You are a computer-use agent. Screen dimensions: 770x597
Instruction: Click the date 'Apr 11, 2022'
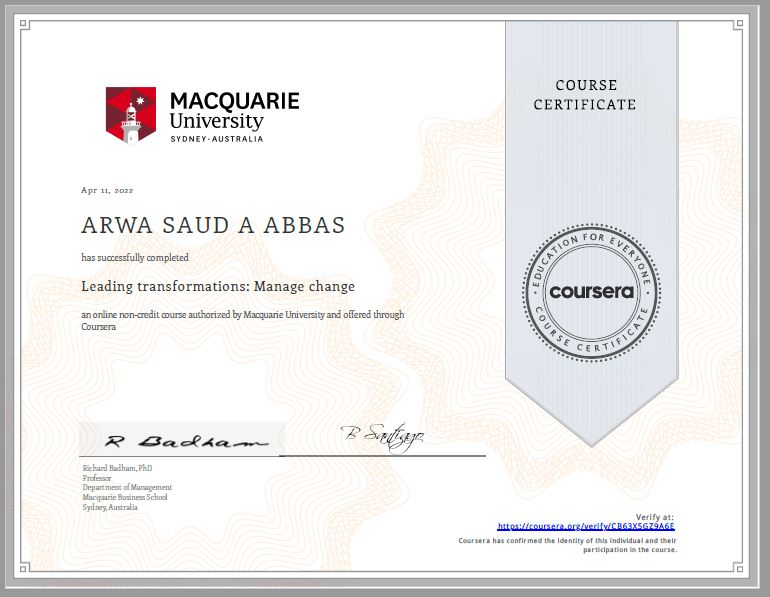[107, 190]
